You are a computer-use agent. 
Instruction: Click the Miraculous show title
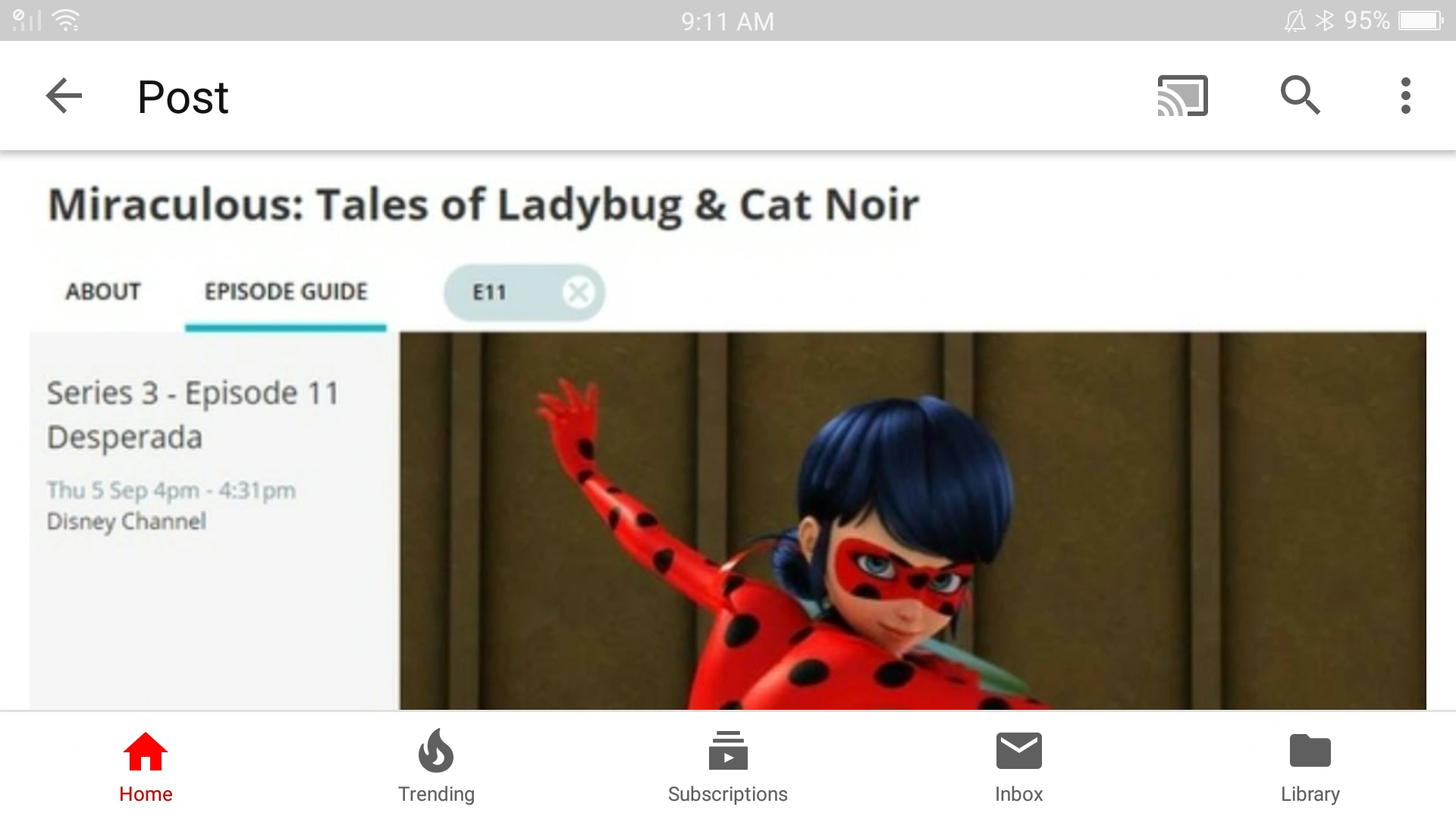[x=483, y=205]
